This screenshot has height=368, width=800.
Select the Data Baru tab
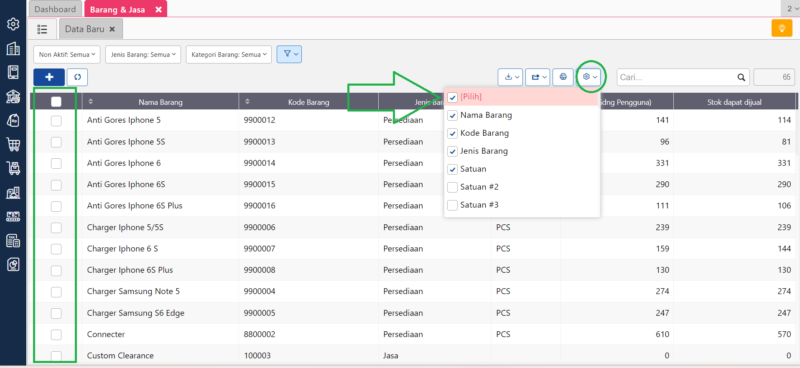coord(85,30)
